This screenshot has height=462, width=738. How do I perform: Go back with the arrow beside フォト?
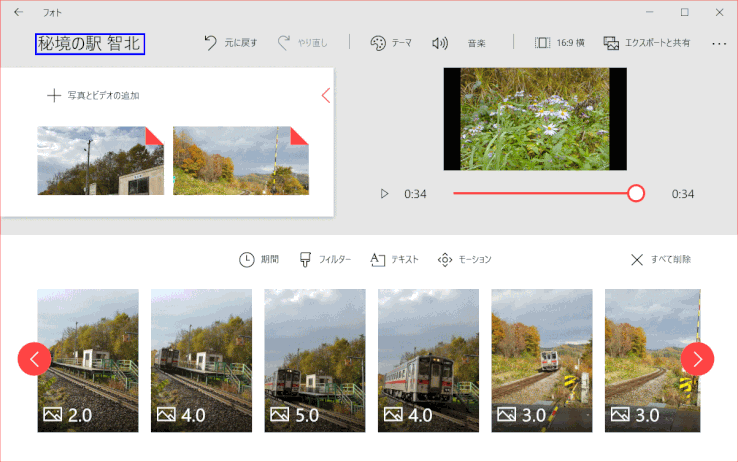(x=18, y=12)
